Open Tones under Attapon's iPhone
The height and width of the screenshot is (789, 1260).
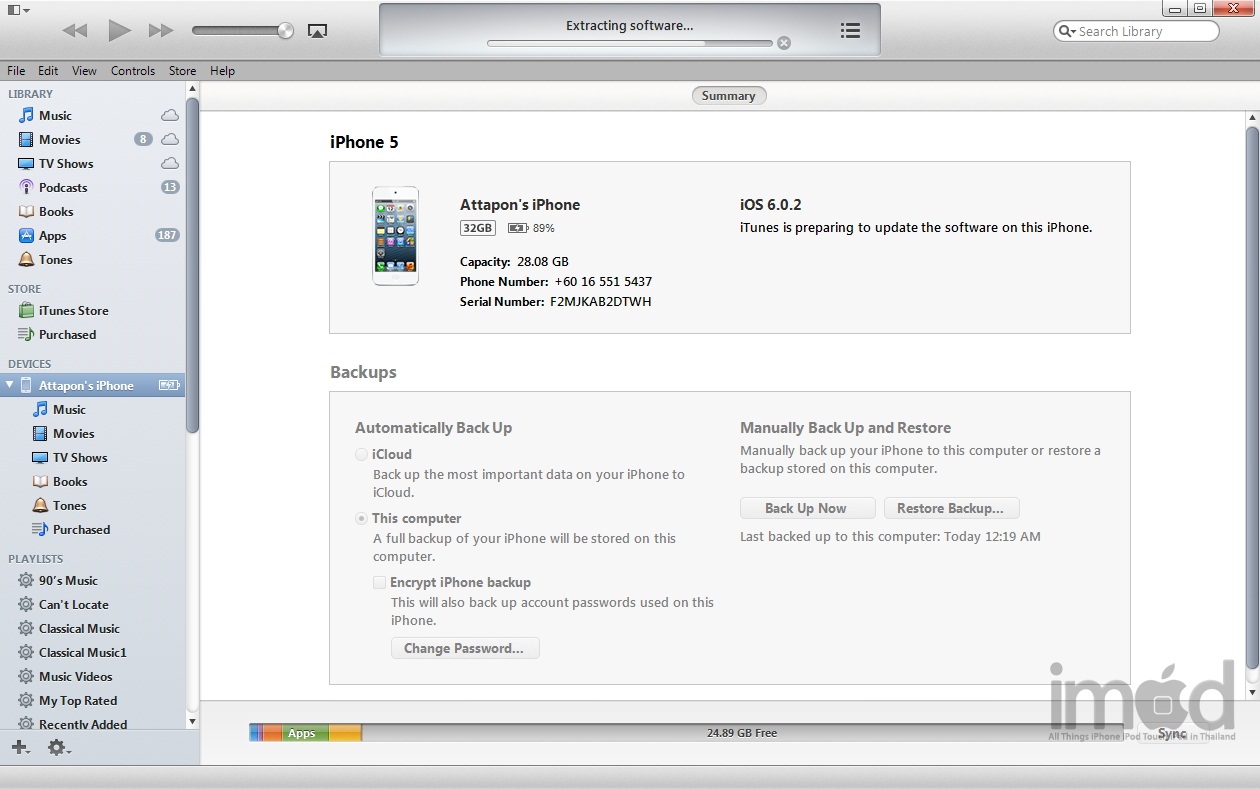coord(69,505)
